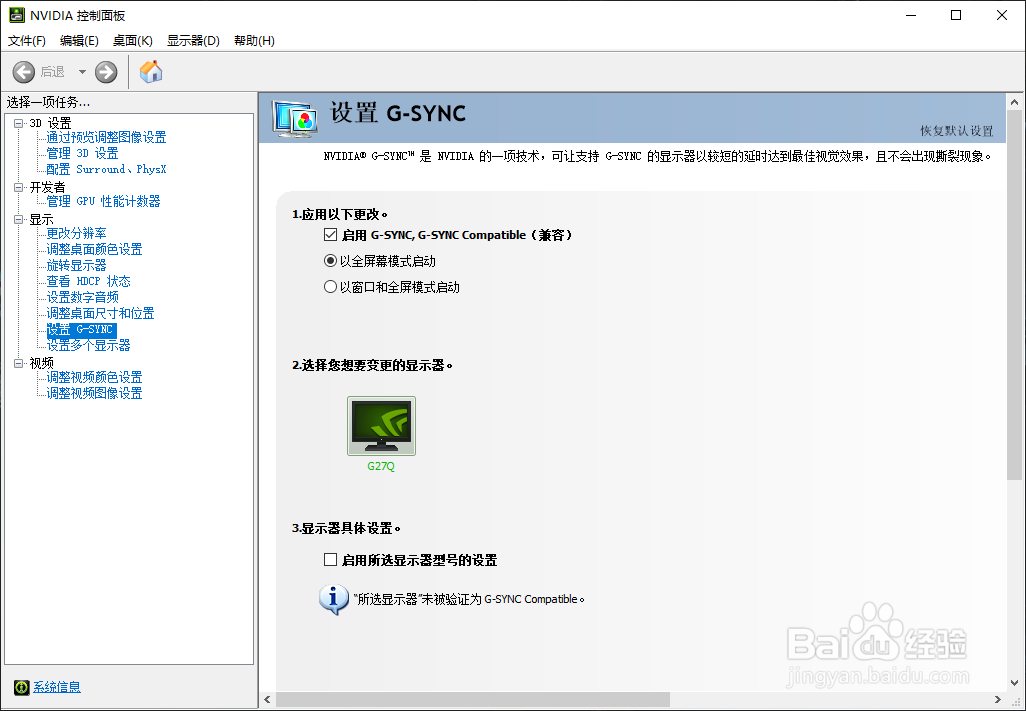The width and height of the screenshot is (1026, 711).
Task: Open the Back history dropdown arrow
Action: tap(82, 72)
